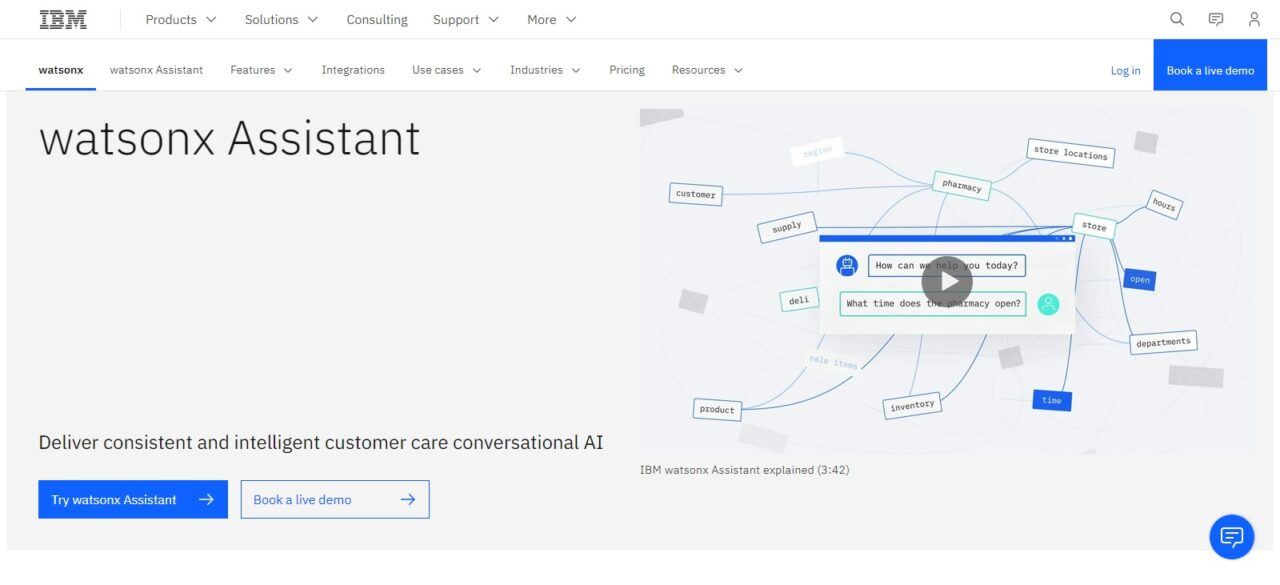
Task: Expand the Products dropdown menu
Action: (x=181, y=19)
